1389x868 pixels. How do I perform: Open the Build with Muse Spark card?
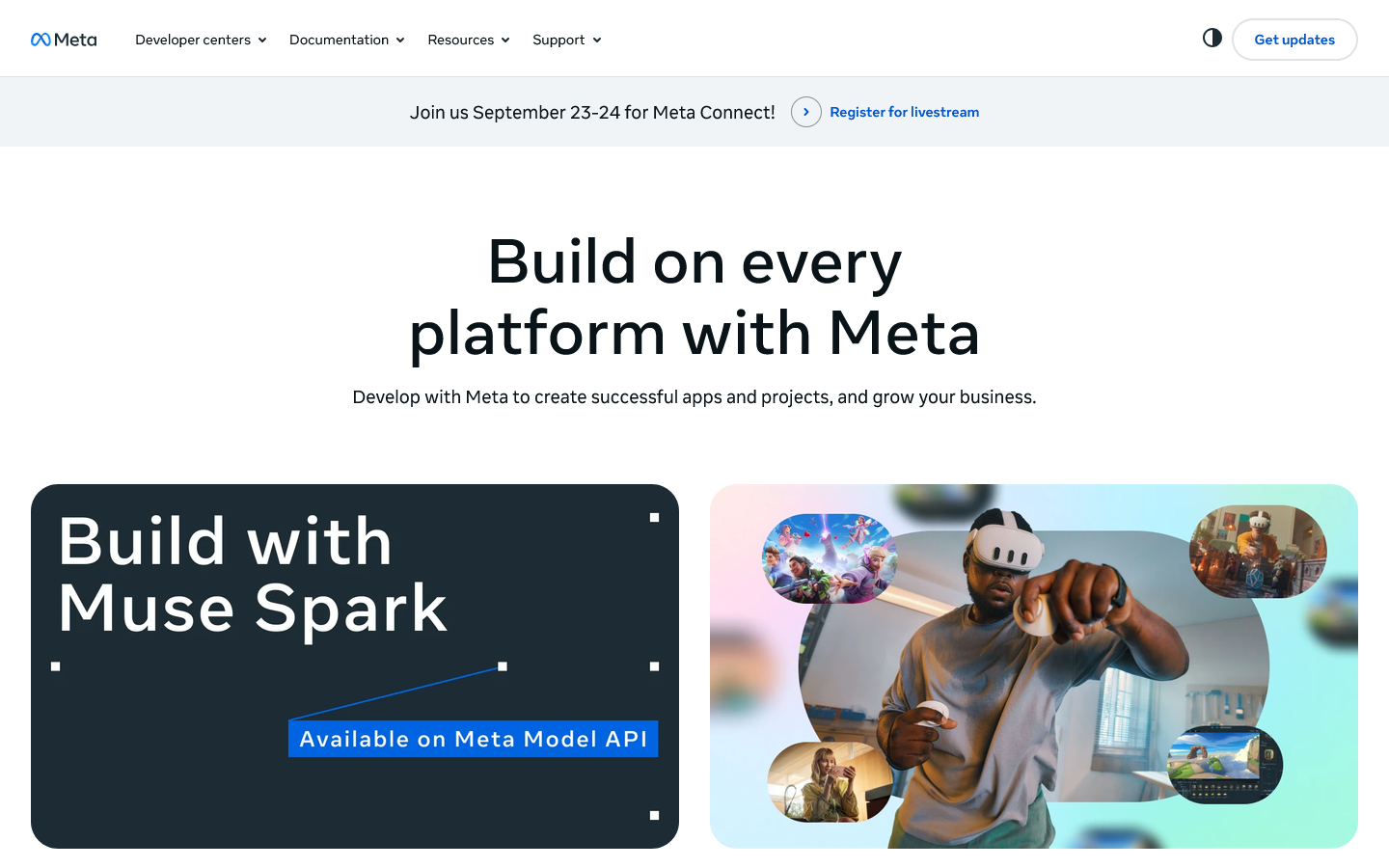click(355, 666)
